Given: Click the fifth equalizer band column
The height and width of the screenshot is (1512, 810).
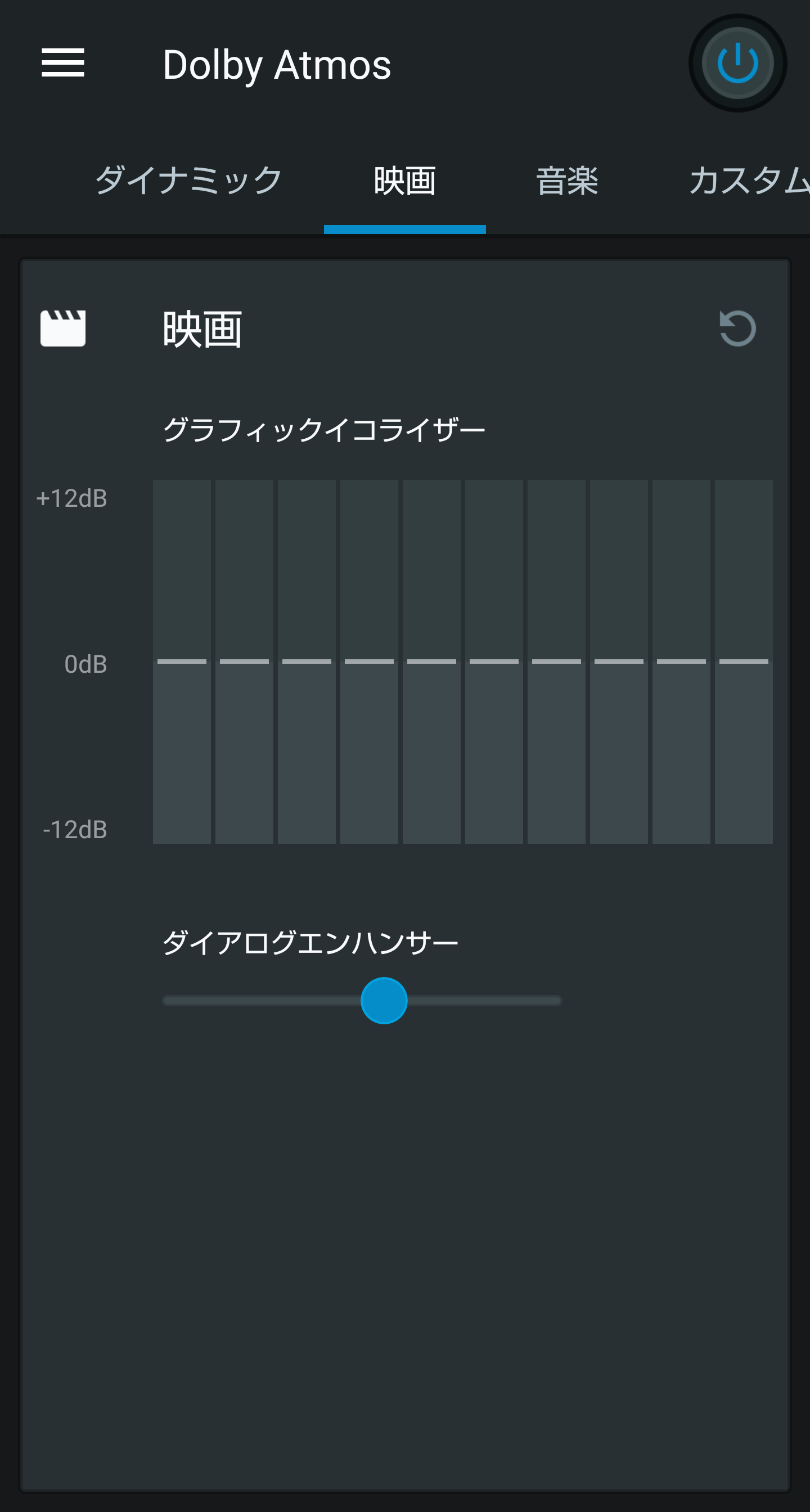Looking at the screenshot, I should click(431, 661).
